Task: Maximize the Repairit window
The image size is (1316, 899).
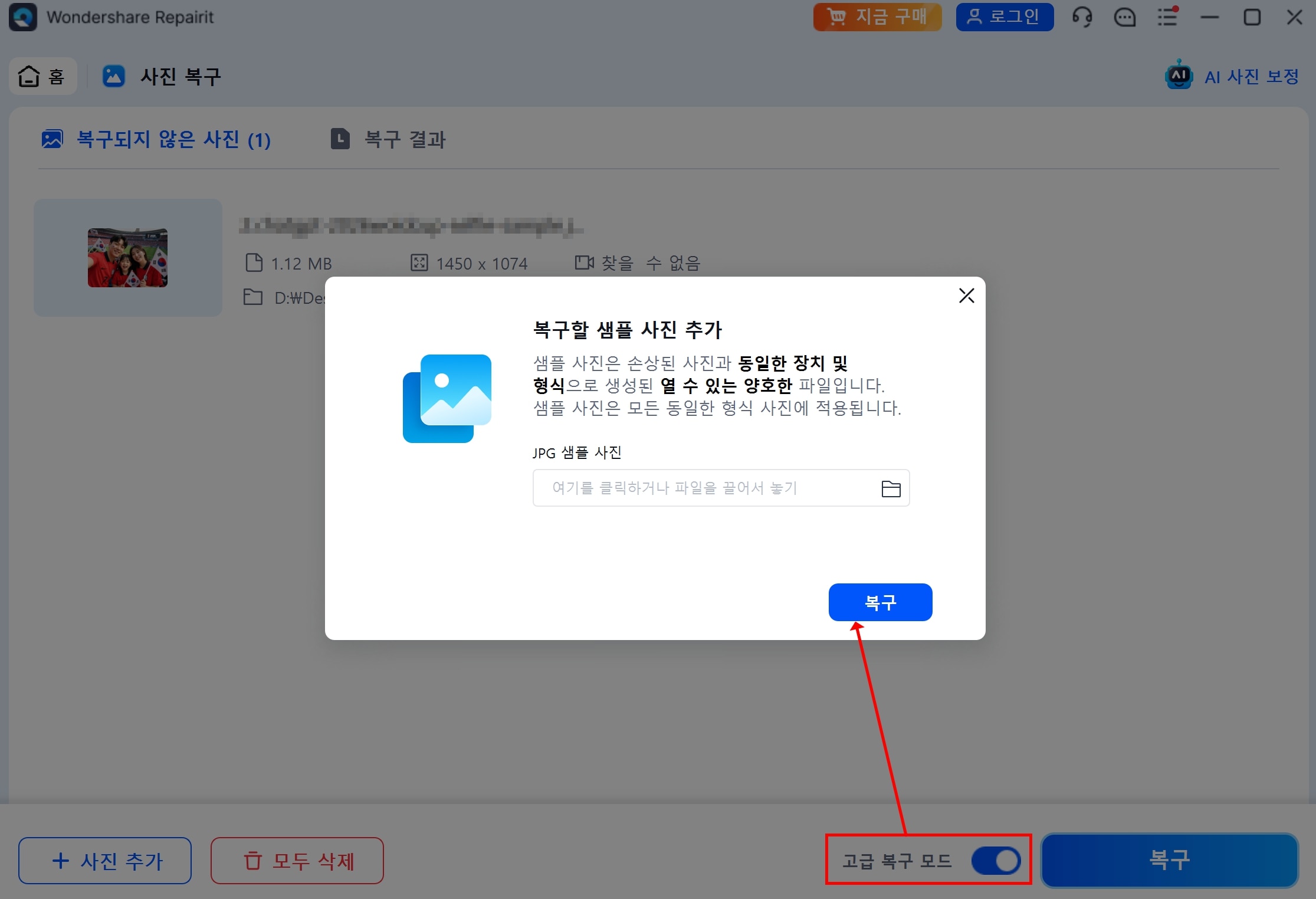Action: point(1252,17)
